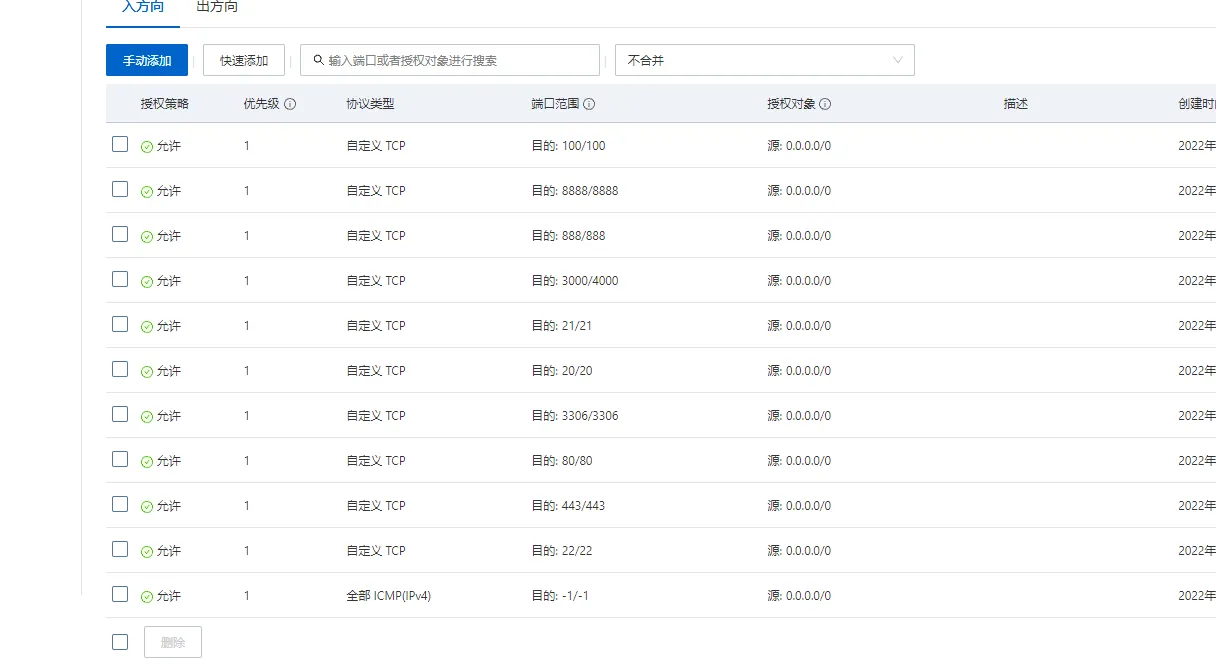The height and width of the screenshot is (664, 1216).
Task: Click 源: 0.0.0.0/0 in the 21/21 row
Action: coord(799,326)
